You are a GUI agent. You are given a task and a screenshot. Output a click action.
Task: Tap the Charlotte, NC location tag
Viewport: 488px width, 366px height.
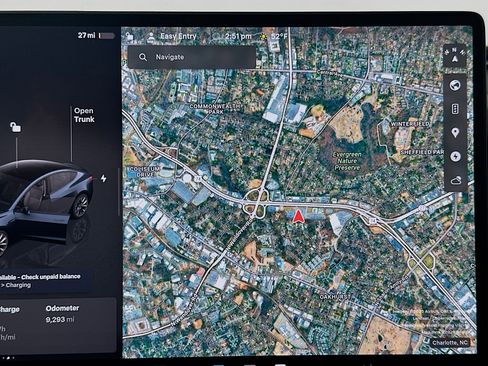[x=450, y=342]
